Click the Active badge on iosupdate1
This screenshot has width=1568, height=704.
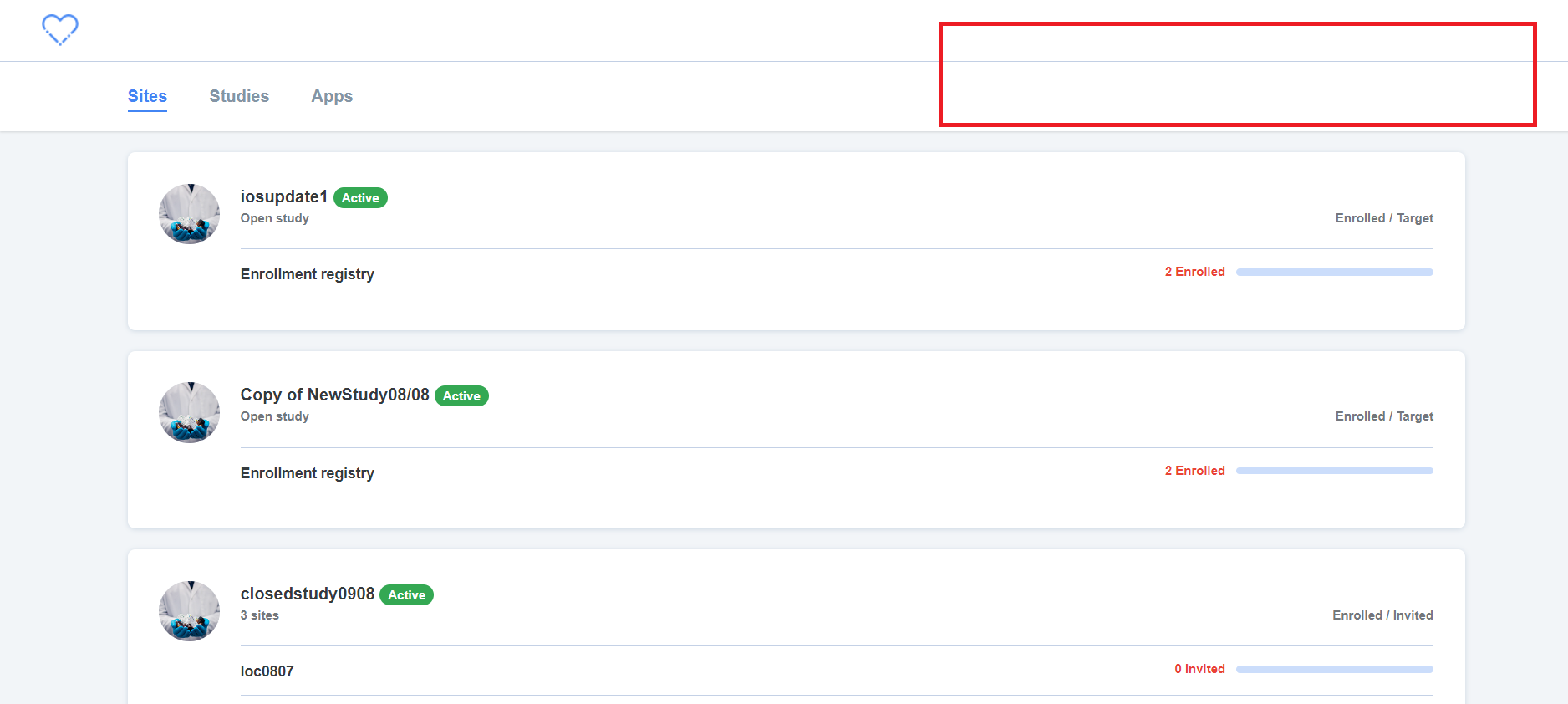(x=360, y=197)
